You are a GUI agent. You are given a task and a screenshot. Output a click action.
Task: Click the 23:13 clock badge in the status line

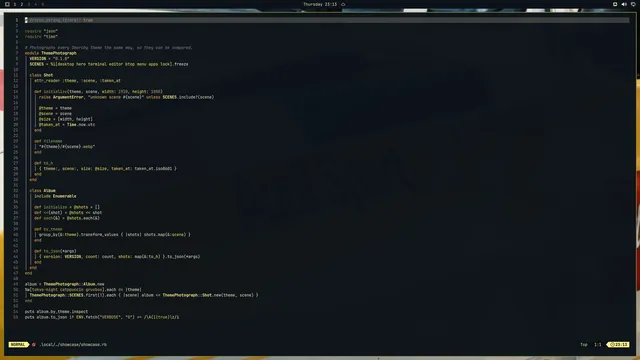618,344
